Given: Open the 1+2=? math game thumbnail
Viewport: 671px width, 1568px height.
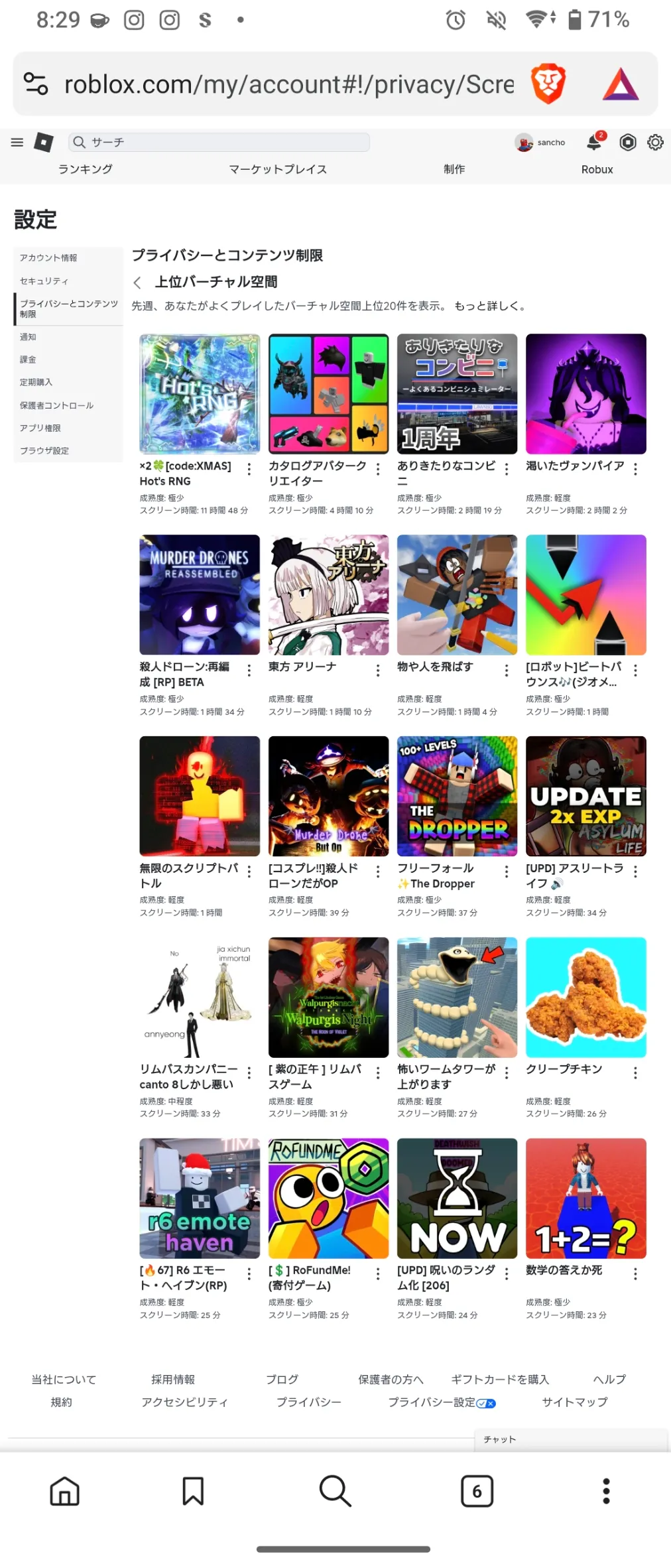Looking at the screenshot, I should 586,1199.
